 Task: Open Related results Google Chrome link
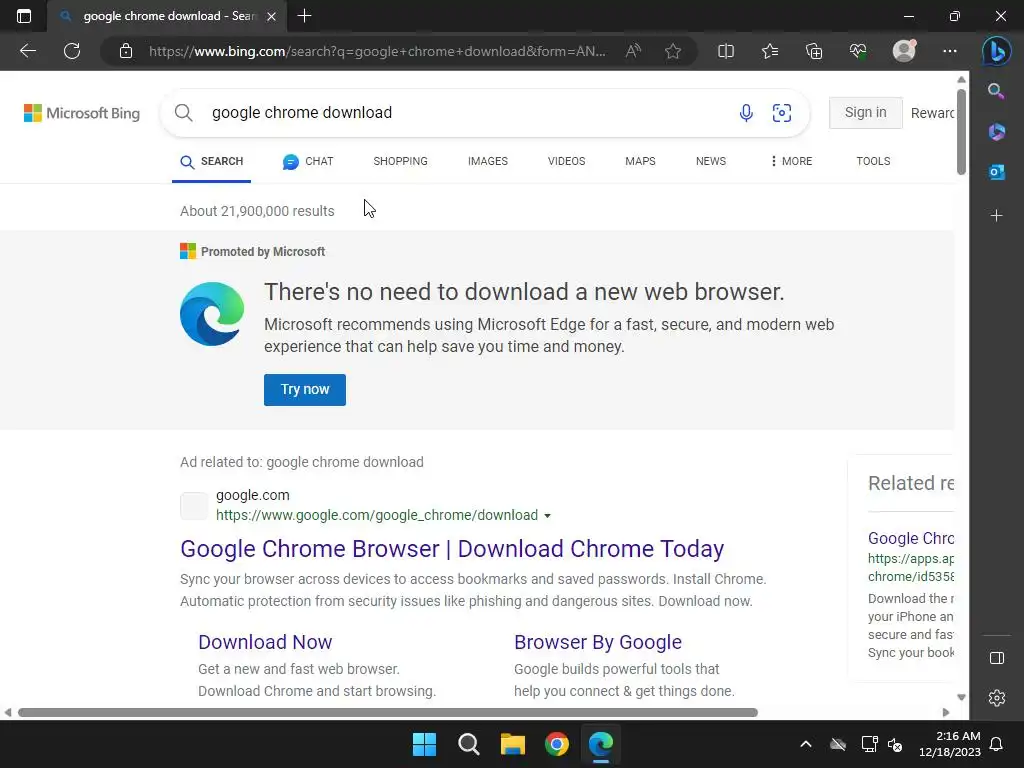point(910,538)
